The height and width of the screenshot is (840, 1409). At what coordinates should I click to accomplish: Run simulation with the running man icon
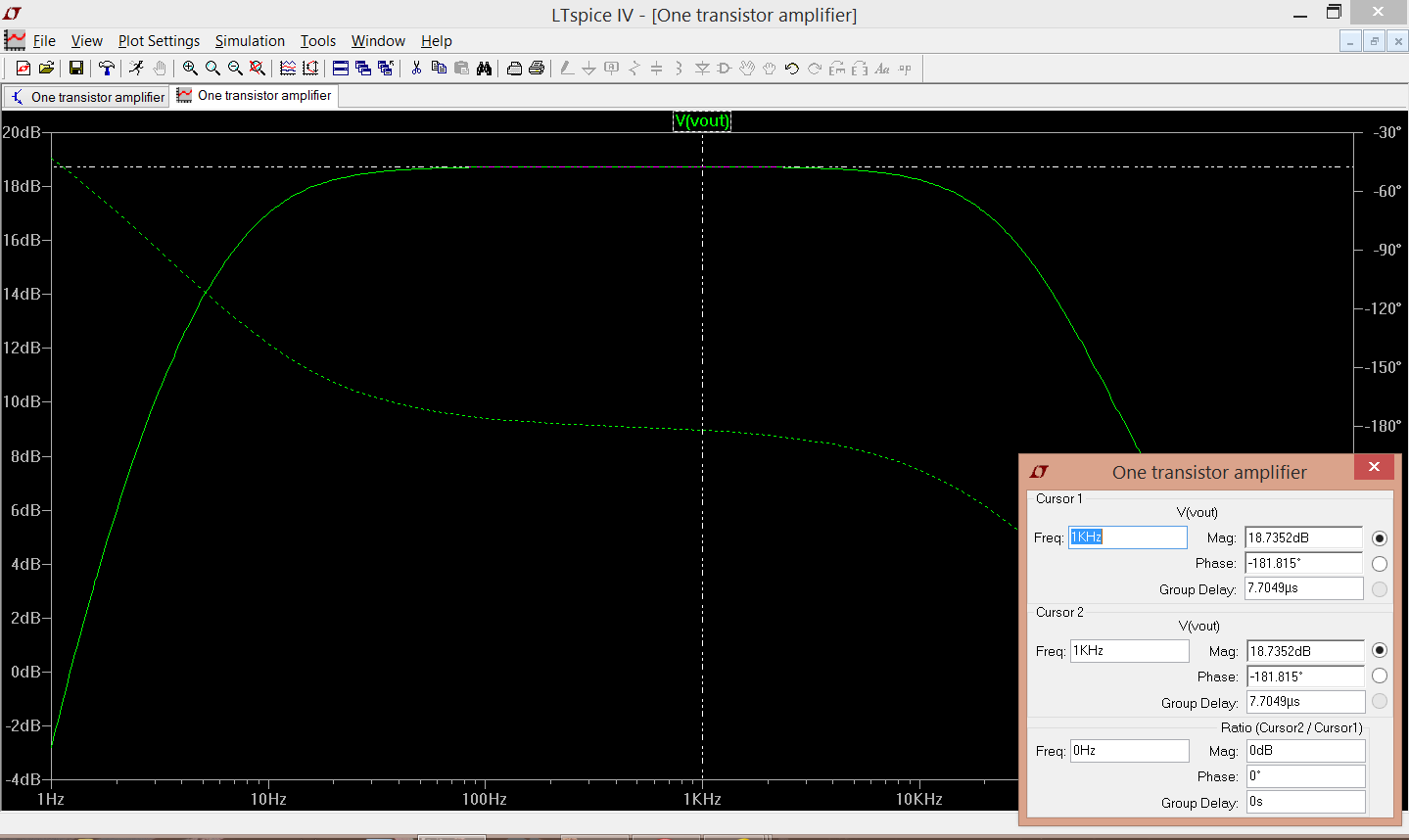(136, 68)
